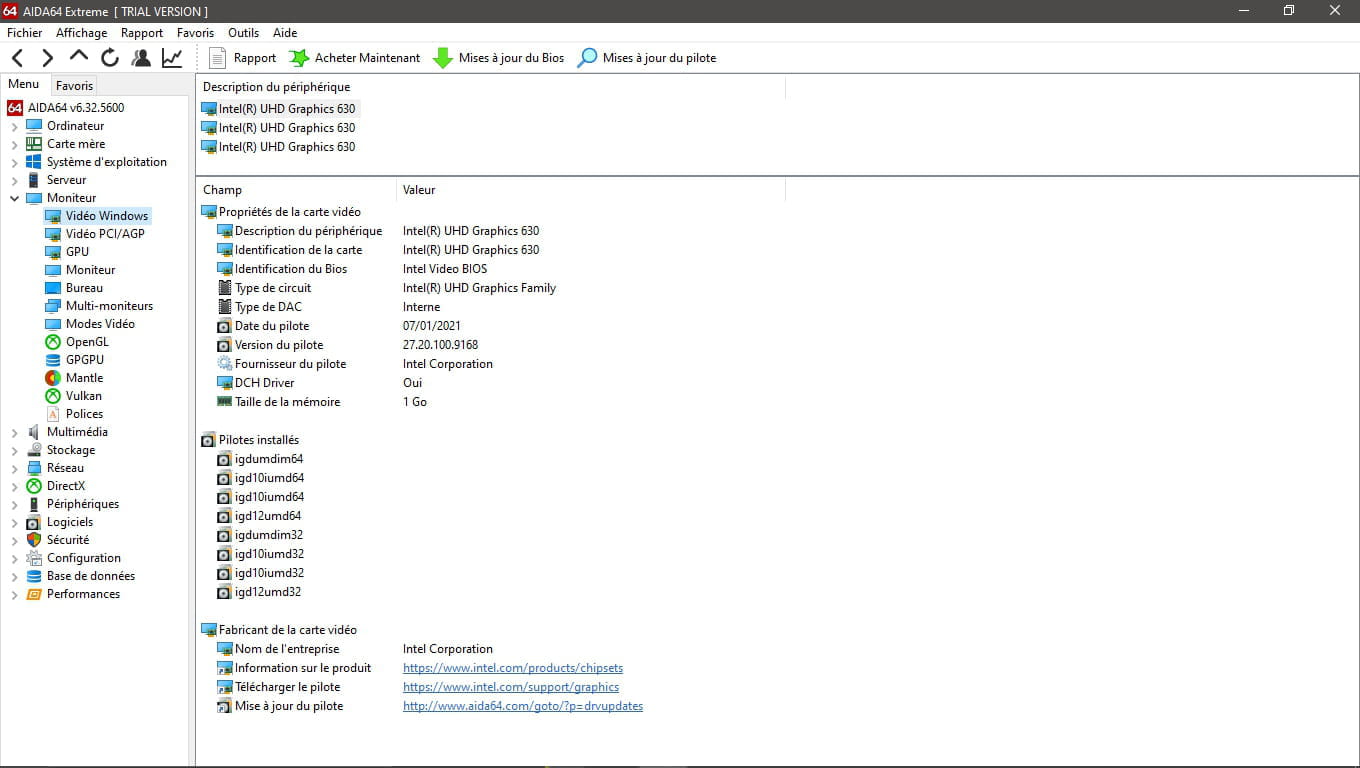The image size is (1360, 768).
Task: Click Acheter Maintenant in the toolbar
Action: pos(355,58)
